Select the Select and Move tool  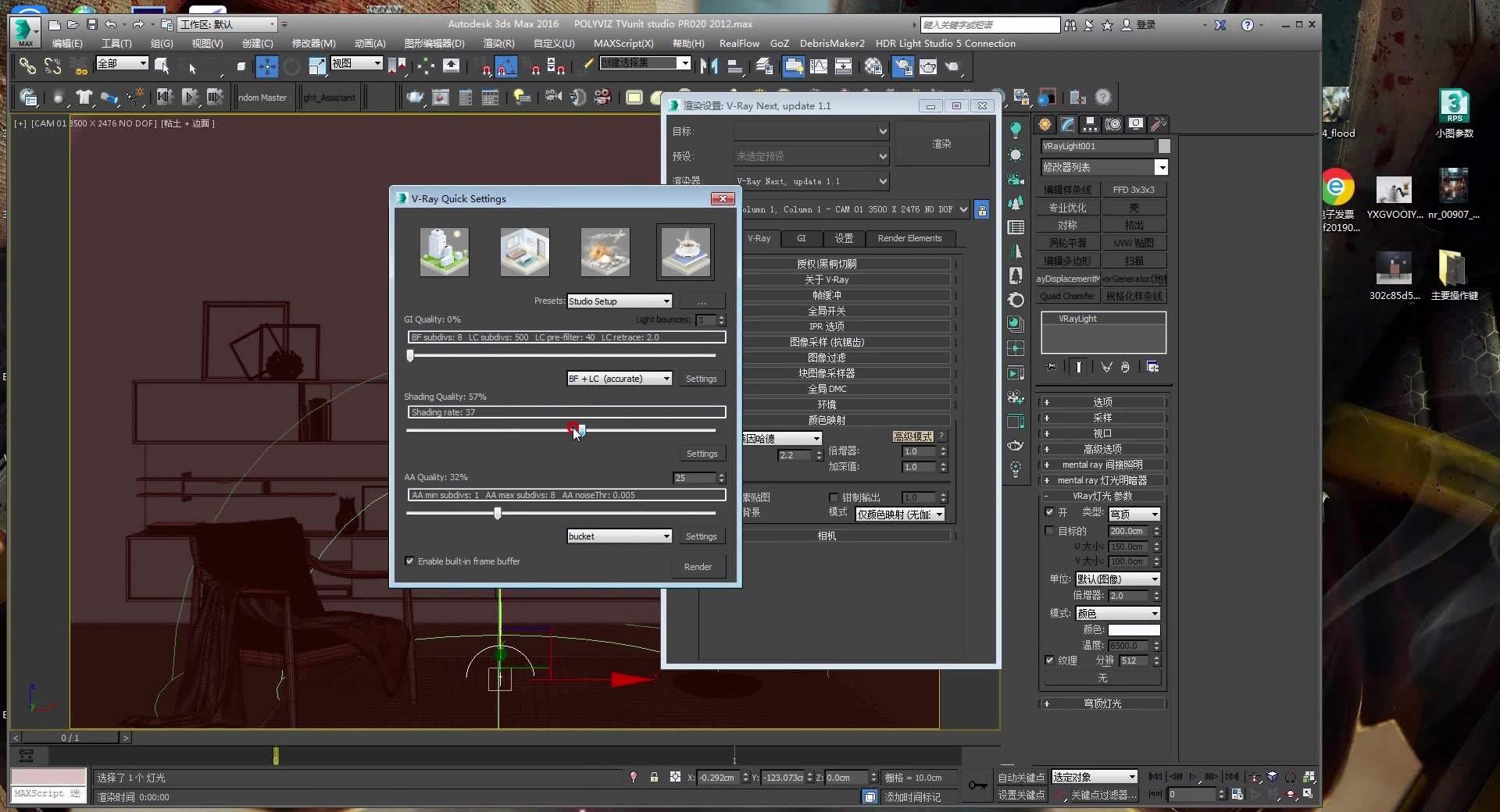[267, 66]
